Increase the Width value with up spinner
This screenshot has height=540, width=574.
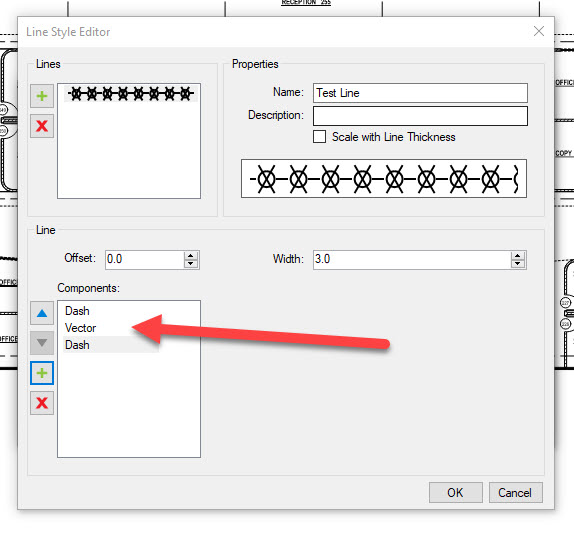click(x=517, y=256)
